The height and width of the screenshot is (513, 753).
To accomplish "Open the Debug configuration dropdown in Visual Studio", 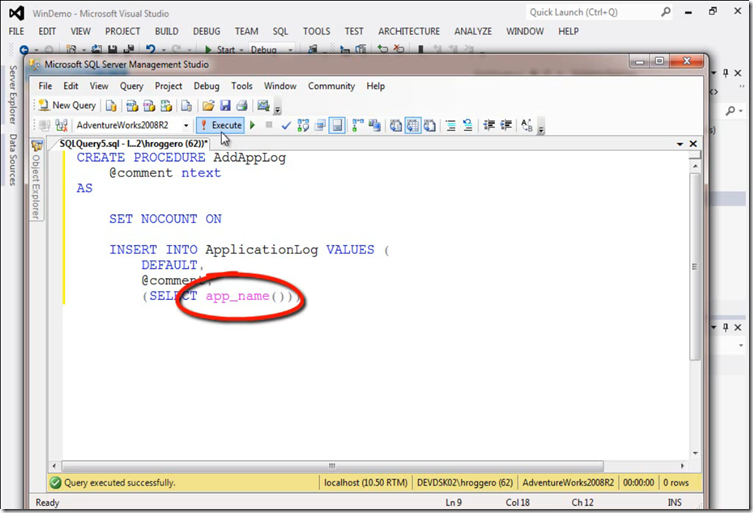I will tap(271, 49).
